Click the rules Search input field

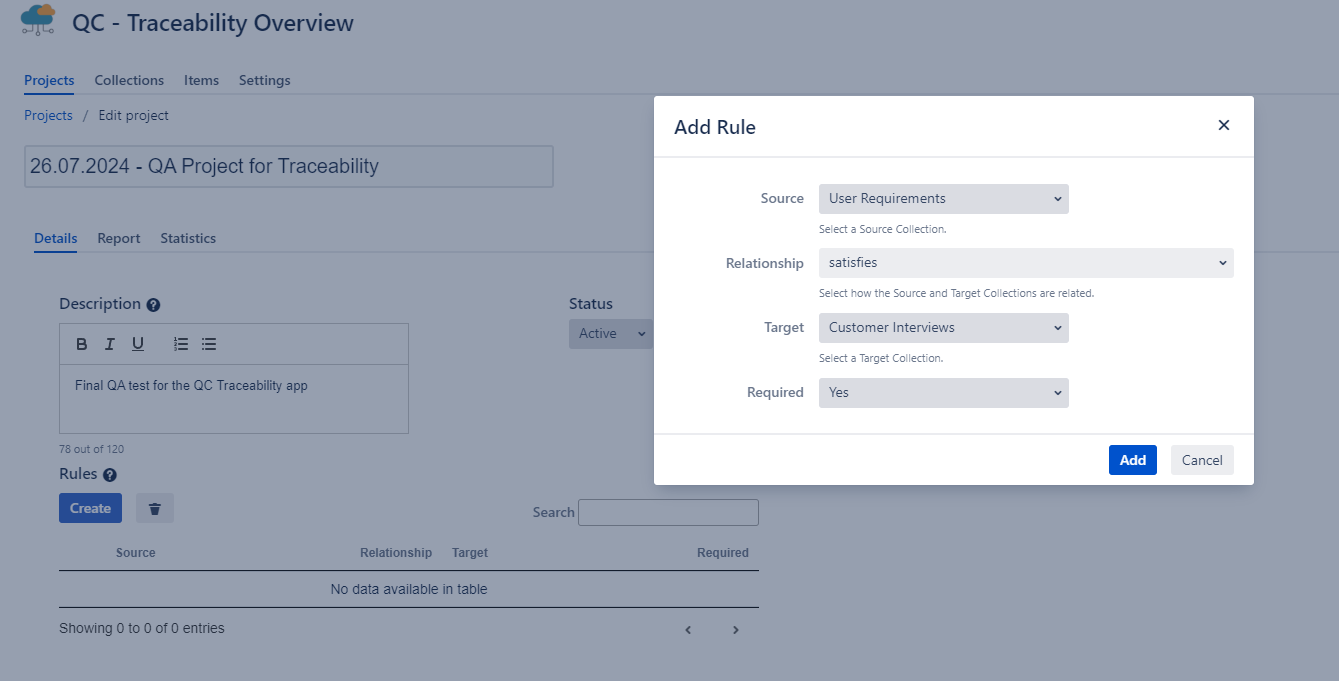[668, 512]
